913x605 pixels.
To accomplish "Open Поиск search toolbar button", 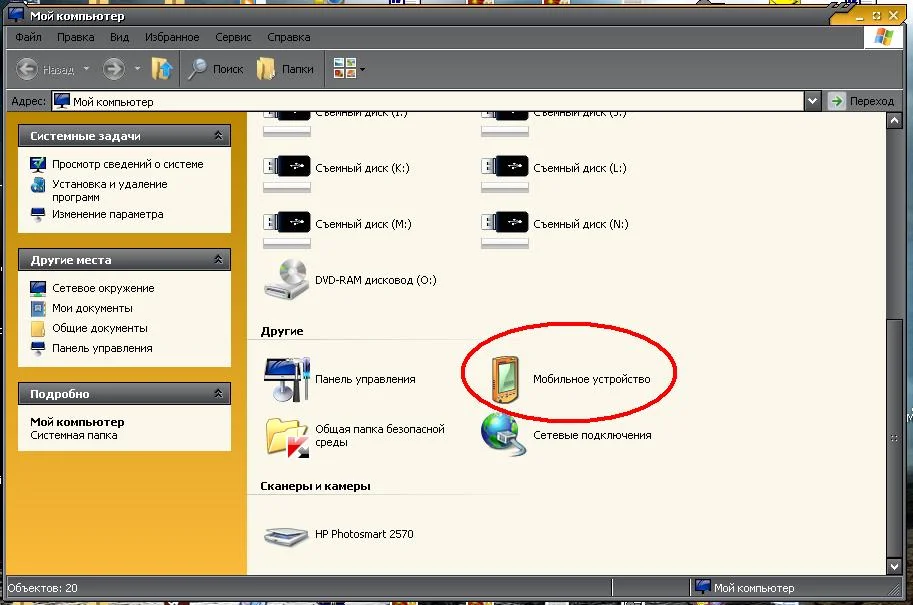I will pyautogui.click(x=215, y=69).
